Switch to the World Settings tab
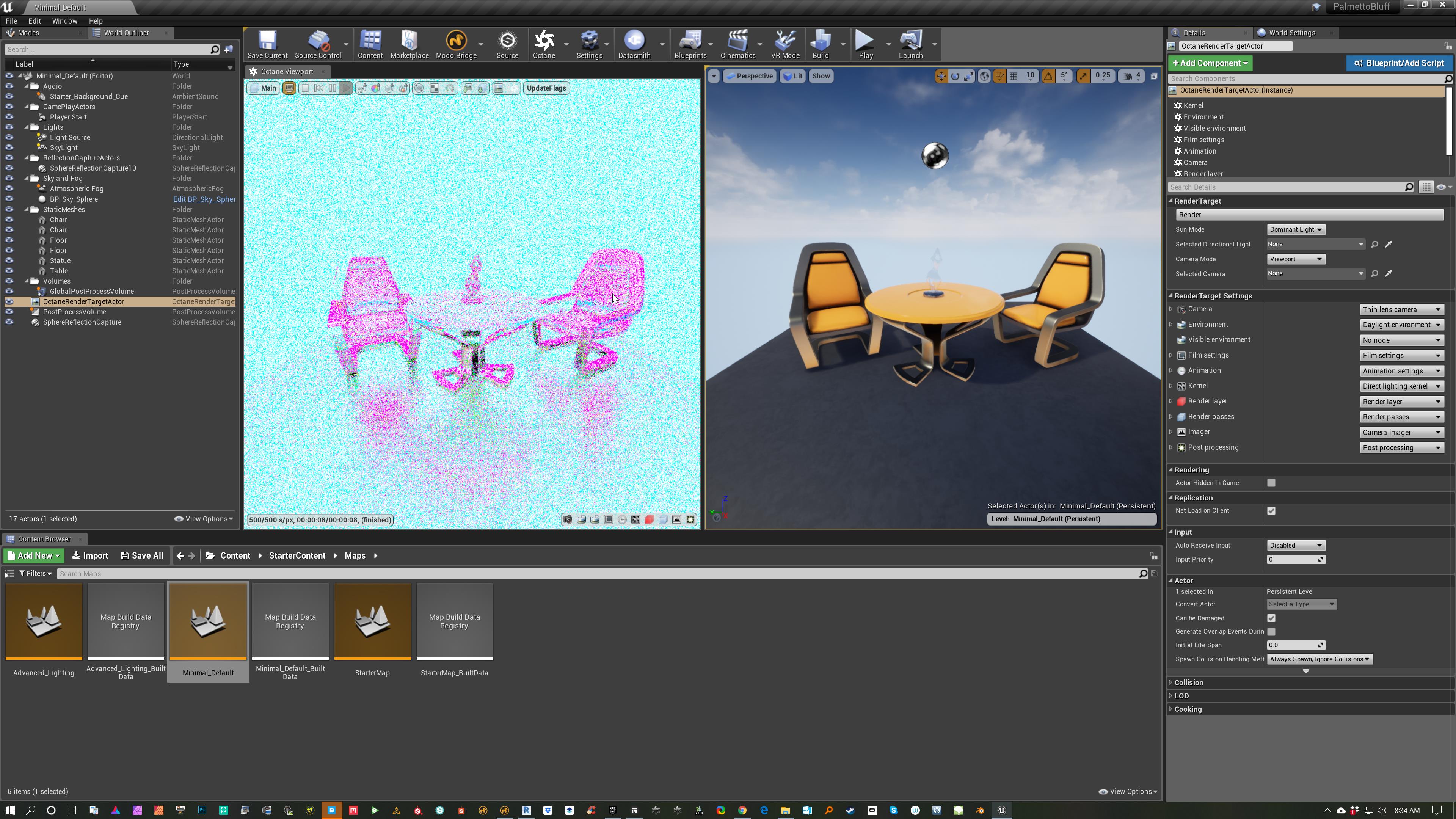This screenshot has width=1456, height=819. pyautogui.click(x=1291, y=33)
